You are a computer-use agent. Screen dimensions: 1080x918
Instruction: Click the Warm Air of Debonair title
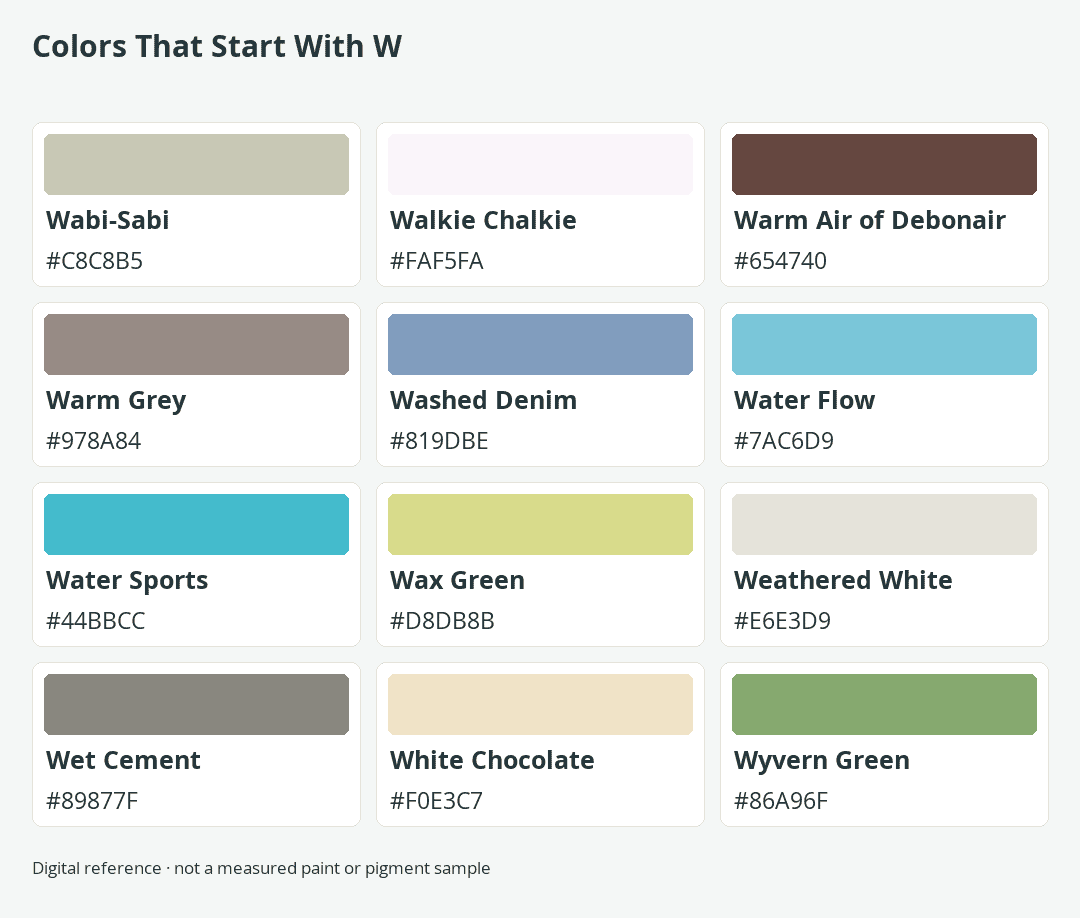[870, 220]
